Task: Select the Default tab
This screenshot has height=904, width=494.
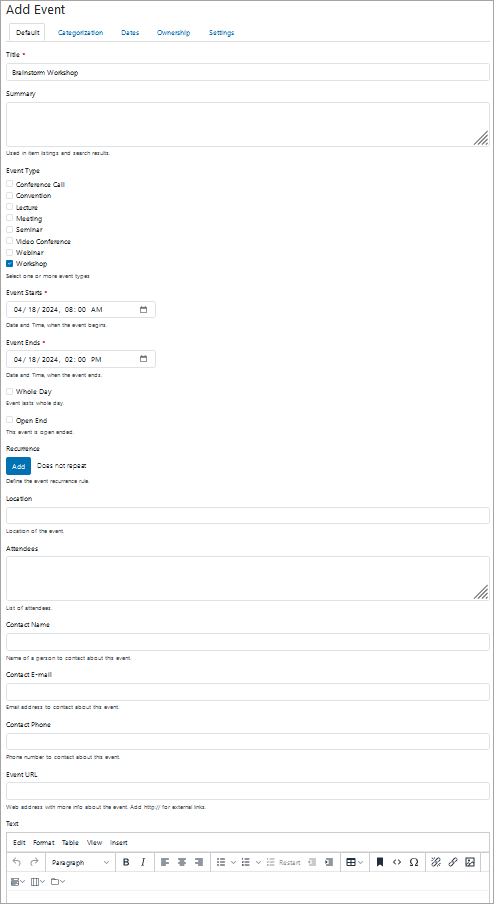Action: 27,33
